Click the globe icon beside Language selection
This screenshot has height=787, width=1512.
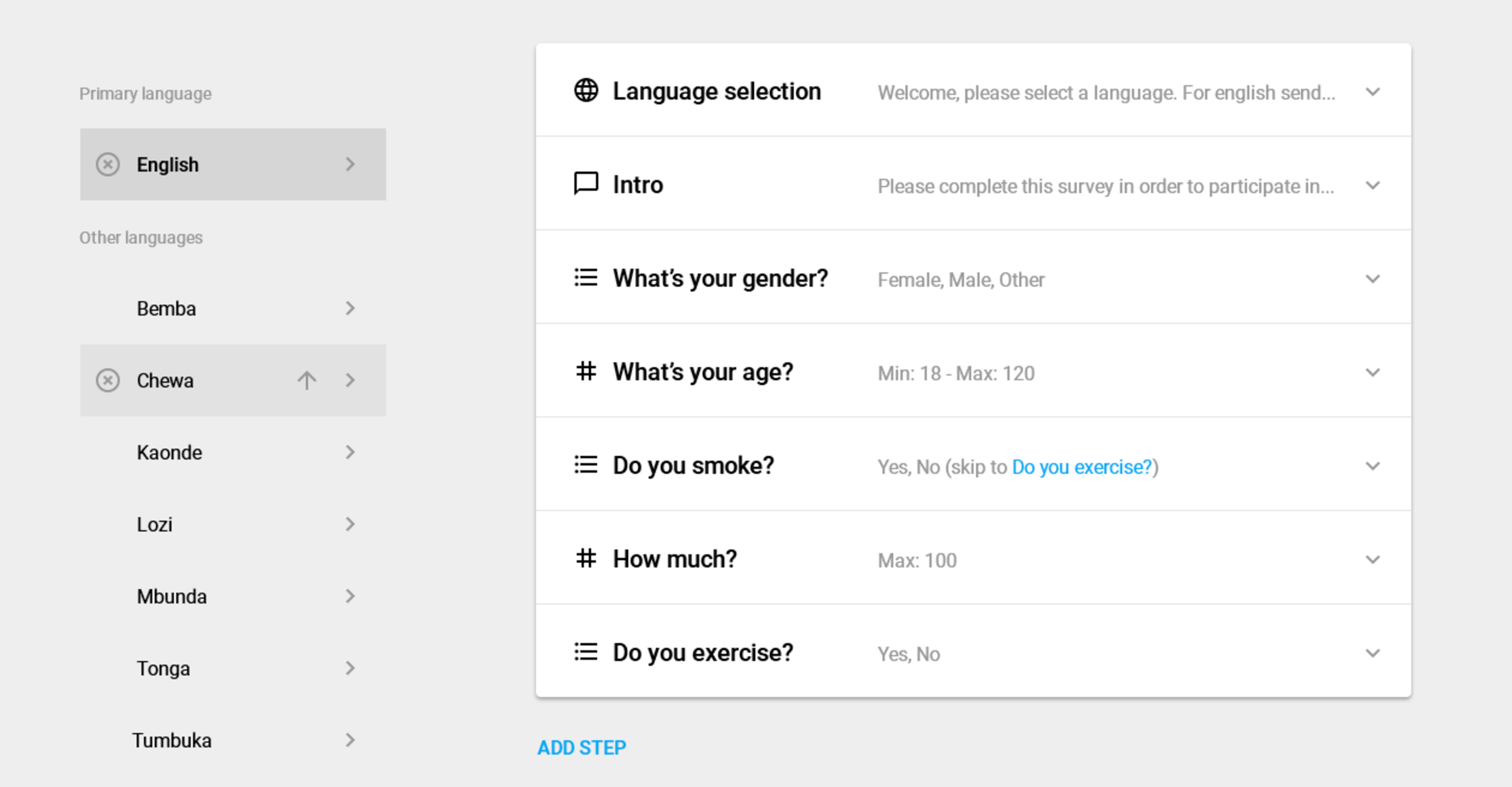click(586, 91)
